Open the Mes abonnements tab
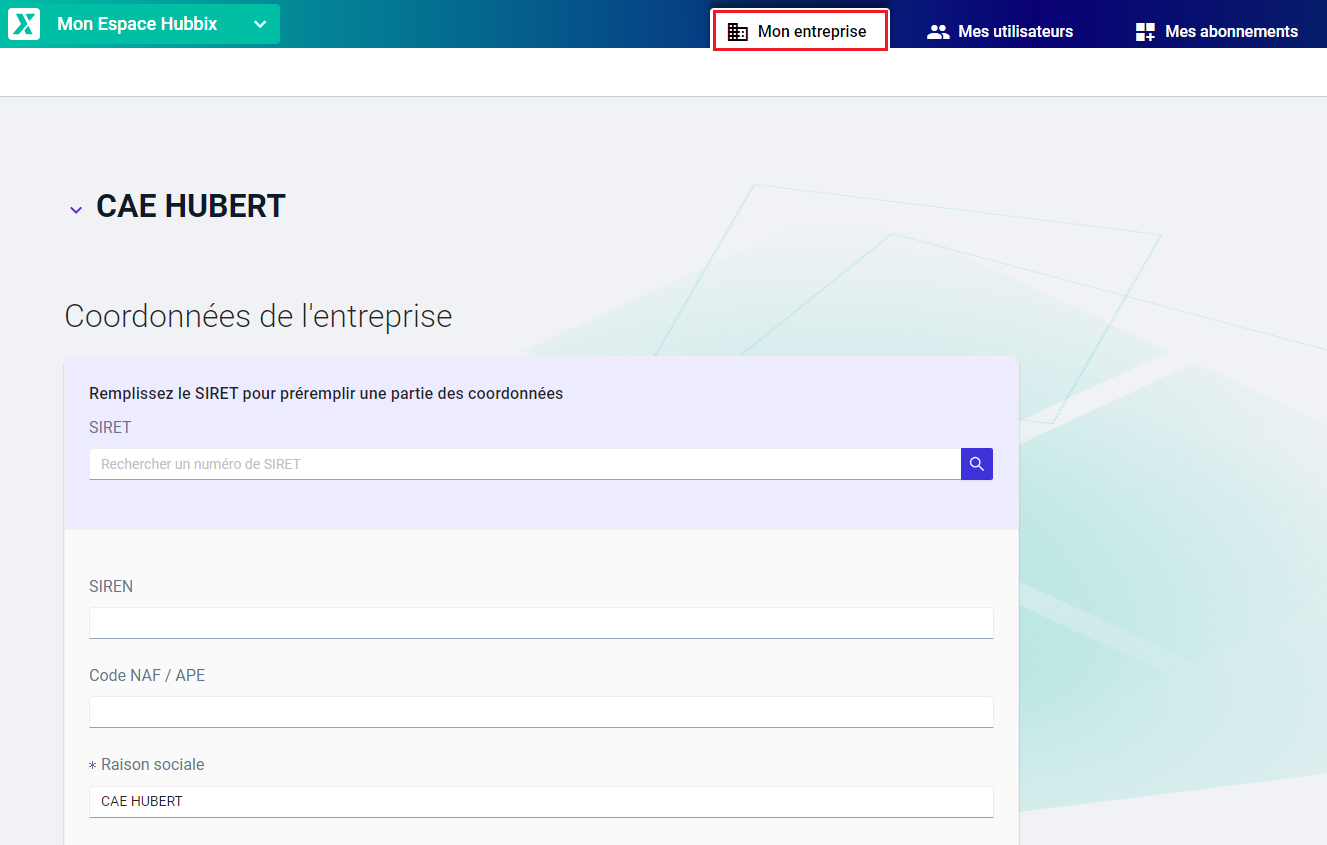 (x=1231, y=32)
